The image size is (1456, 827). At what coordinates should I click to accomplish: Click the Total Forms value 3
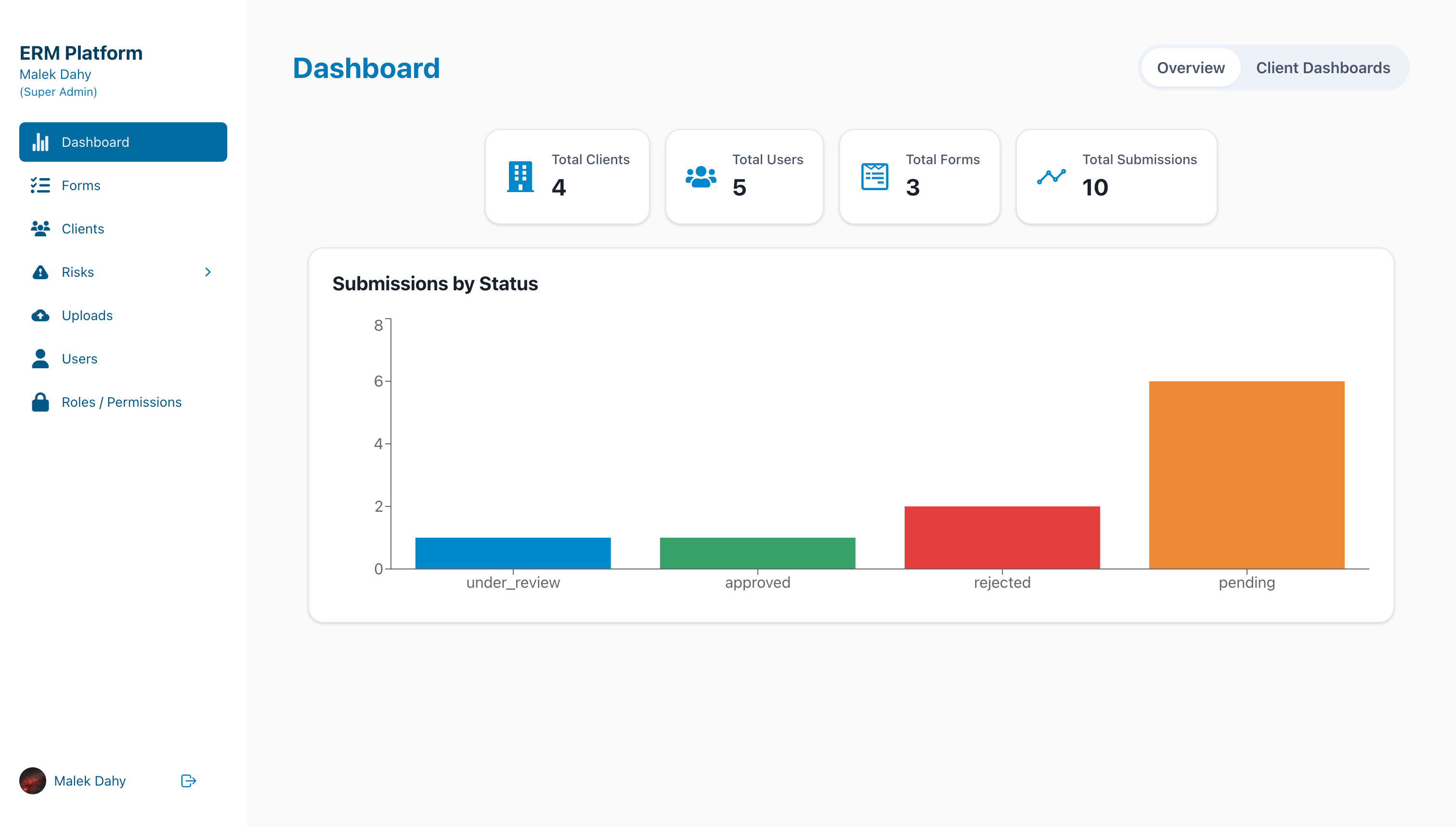pyautogui.click(x=913, y=187)
